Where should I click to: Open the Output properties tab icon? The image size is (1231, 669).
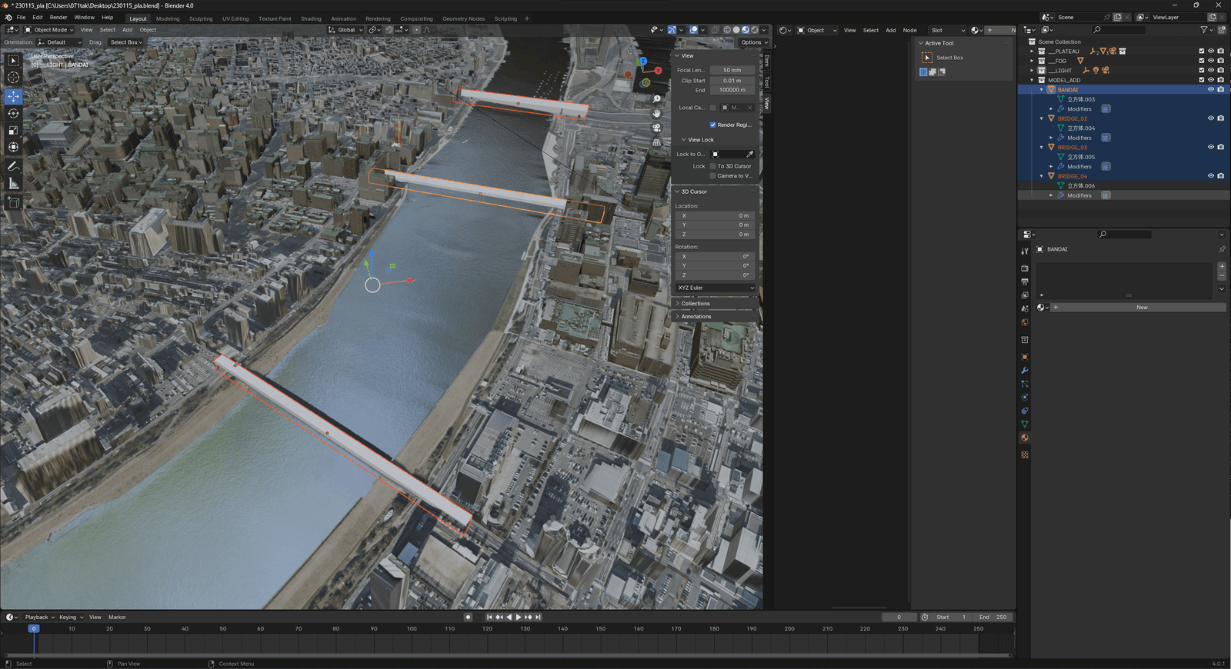coord(1025,282)
